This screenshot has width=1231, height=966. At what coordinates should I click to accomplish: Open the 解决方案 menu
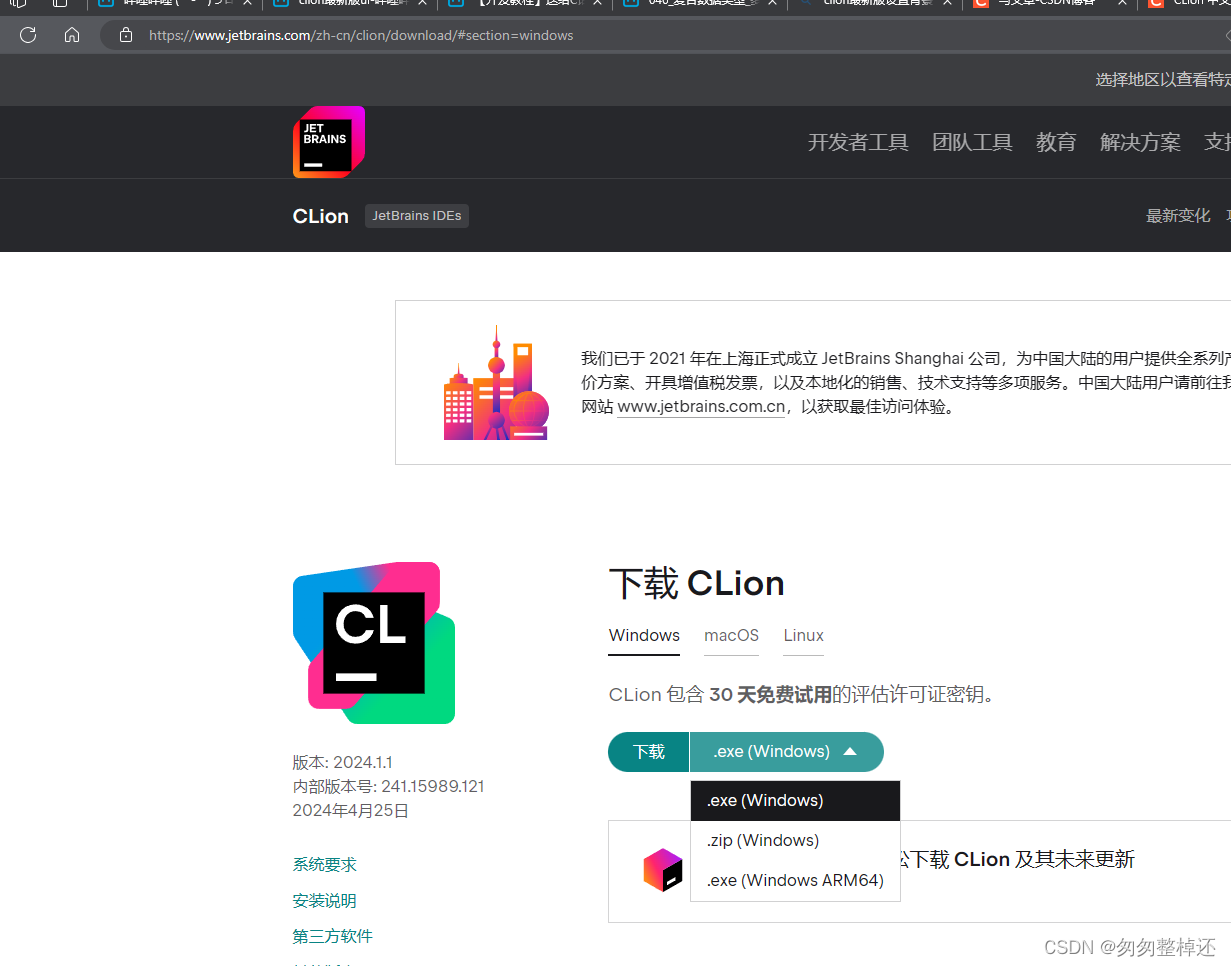coord(1140,142)
